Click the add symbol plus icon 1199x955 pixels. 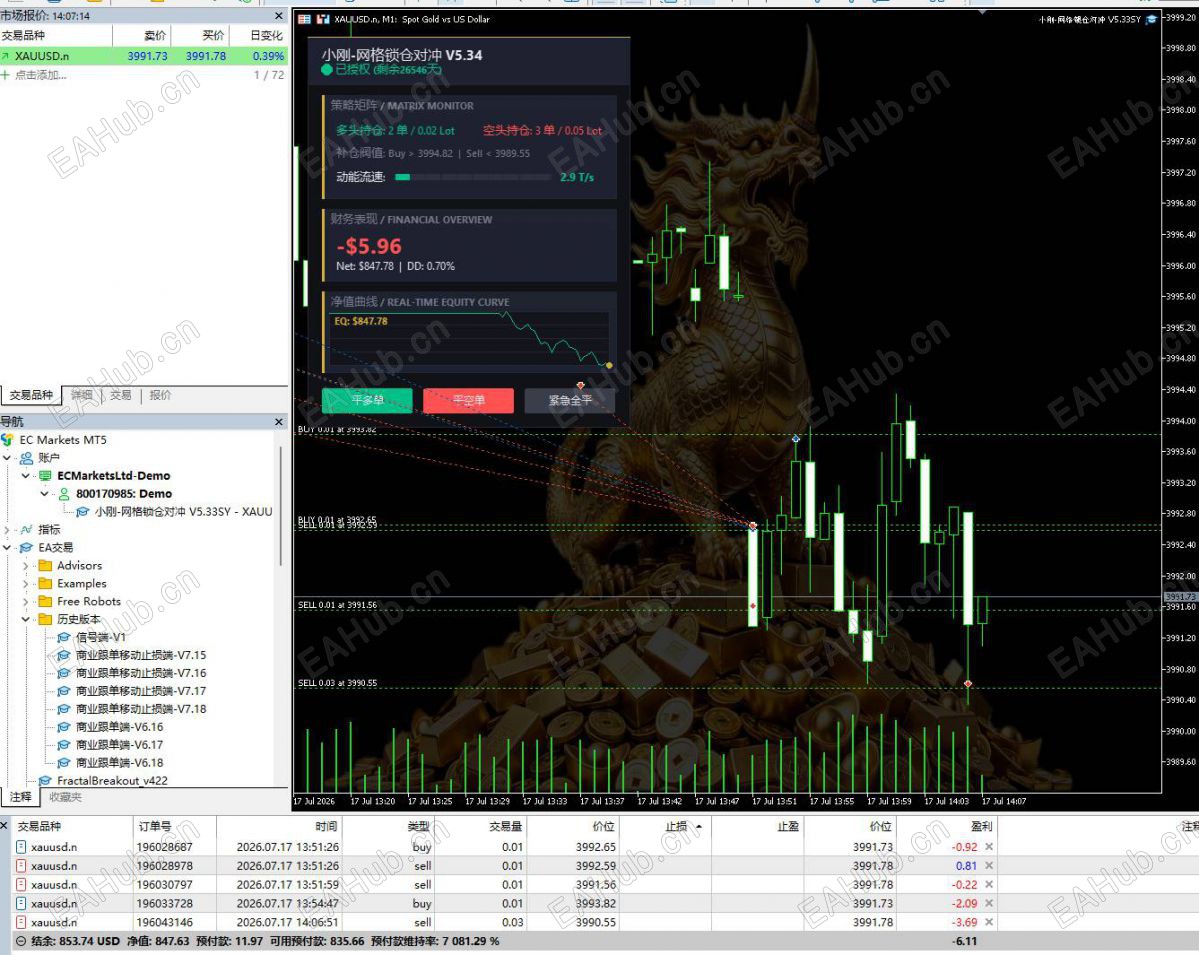(5, 75)
